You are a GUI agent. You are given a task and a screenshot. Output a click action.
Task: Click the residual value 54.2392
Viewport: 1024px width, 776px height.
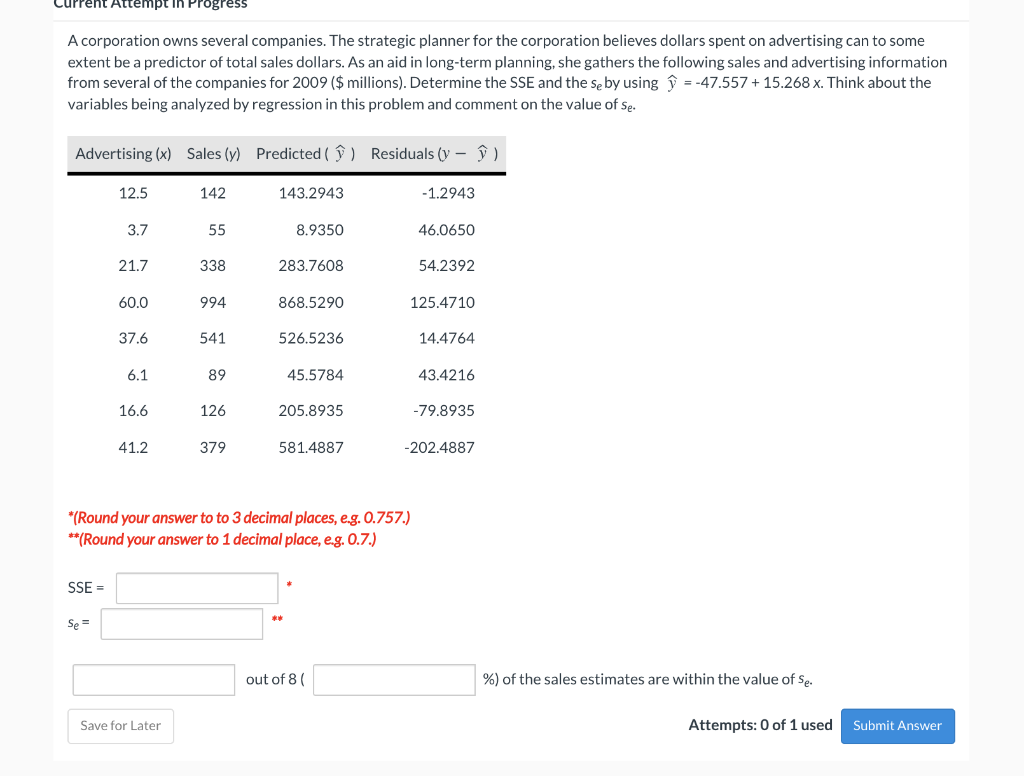447,266
